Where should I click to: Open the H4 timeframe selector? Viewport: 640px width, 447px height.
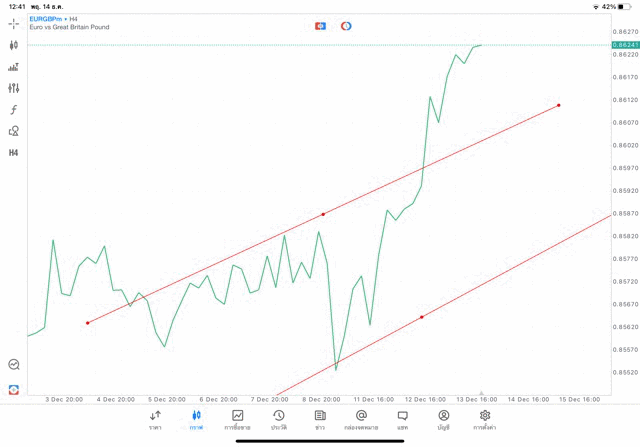coord(14,153)
